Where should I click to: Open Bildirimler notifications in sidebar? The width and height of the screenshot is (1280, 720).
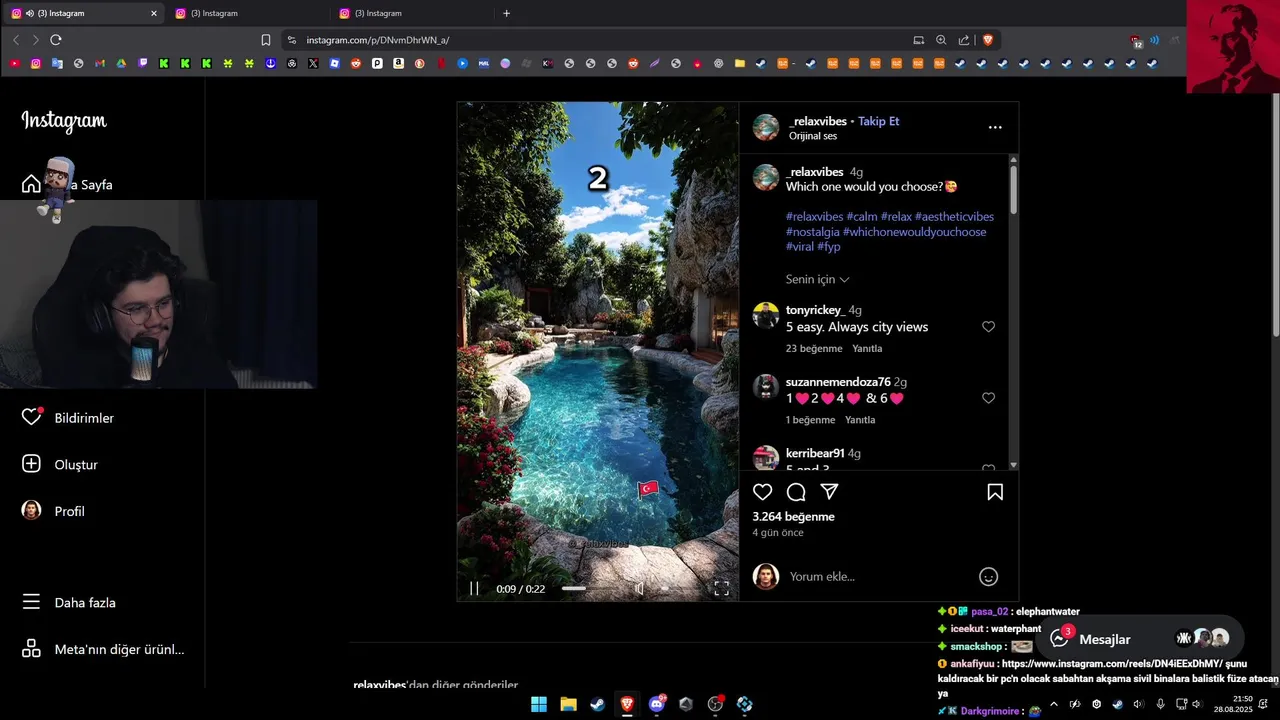[x=68, y=418]
